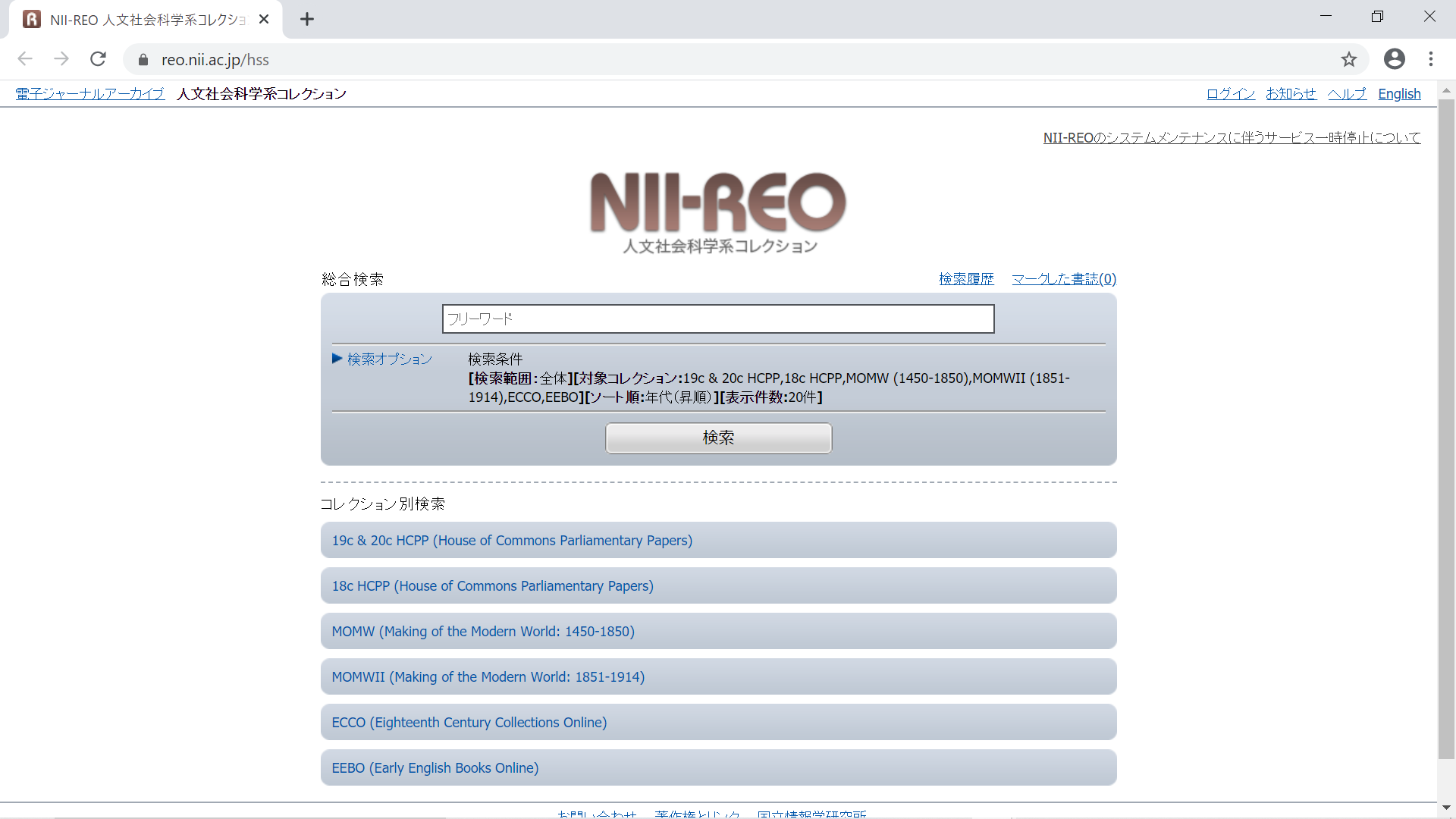Open the system maintenance notice link
The image size is (1456, 819).
coord(1232,138)
